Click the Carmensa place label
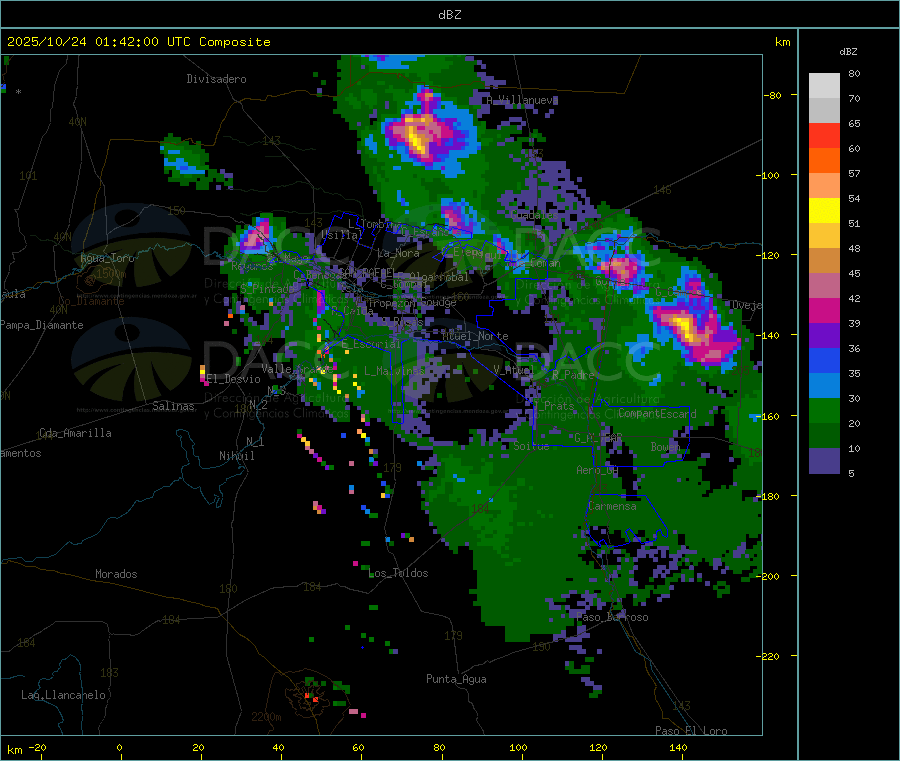Viewport: 900px width, 761px height. click(612, 507)
